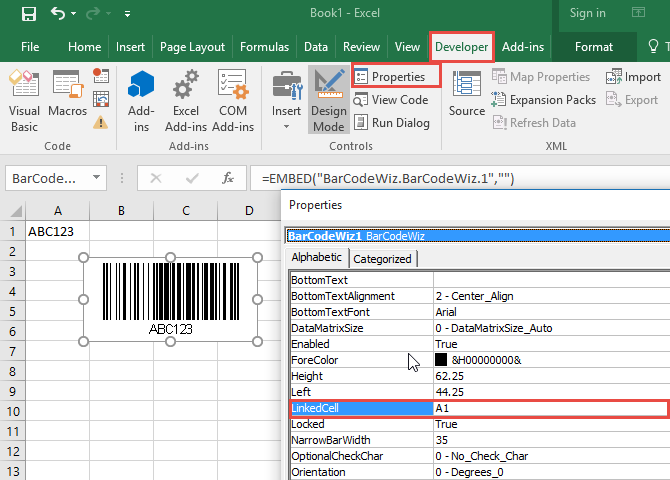Select column A header
The width and height of the screenshot is (670, 480).
(x=58, y=211)
